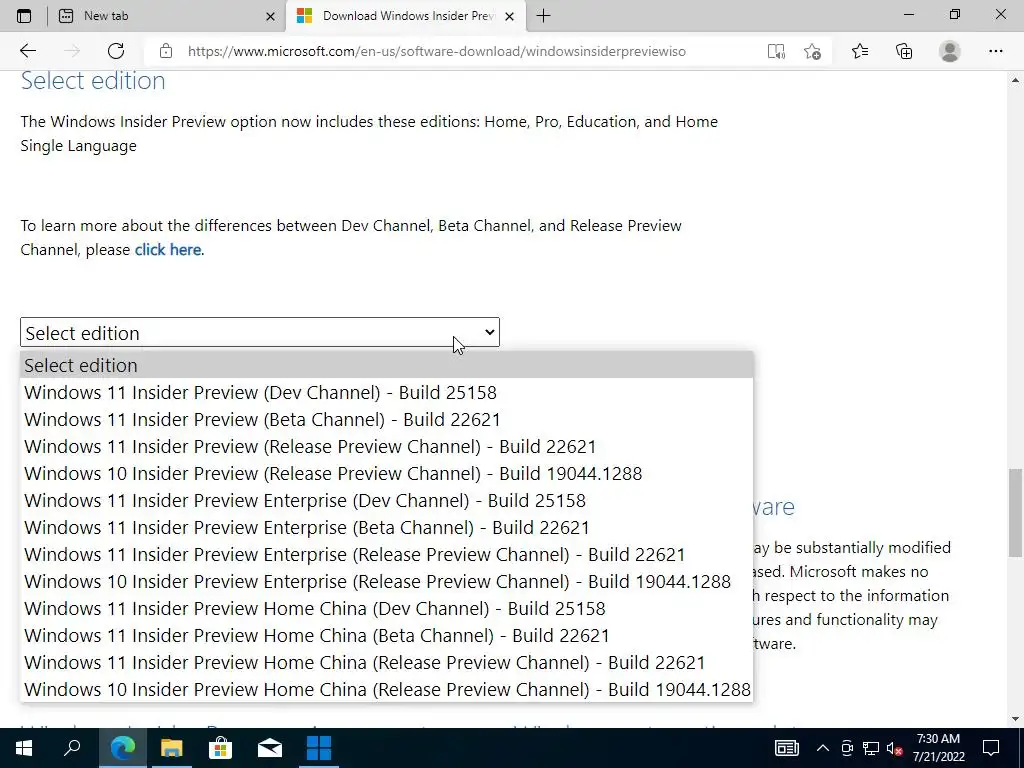Image resolution: width=1024 pixels, height=768 pixels.
Task: Choose the 'Select edition' placeholder option
Action: [387, 365]
